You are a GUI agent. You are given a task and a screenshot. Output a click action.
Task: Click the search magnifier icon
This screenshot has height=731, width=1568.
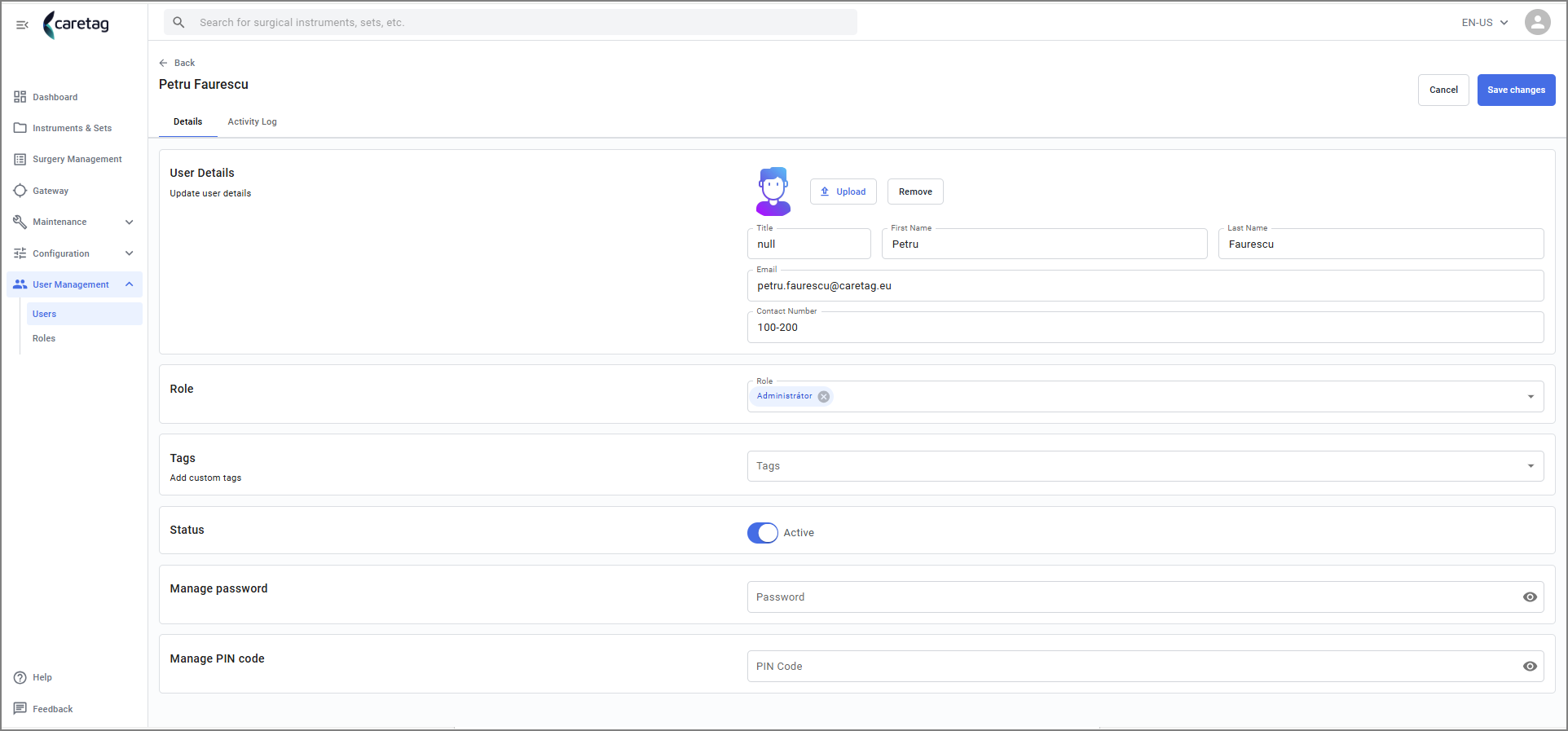(179, 22)
